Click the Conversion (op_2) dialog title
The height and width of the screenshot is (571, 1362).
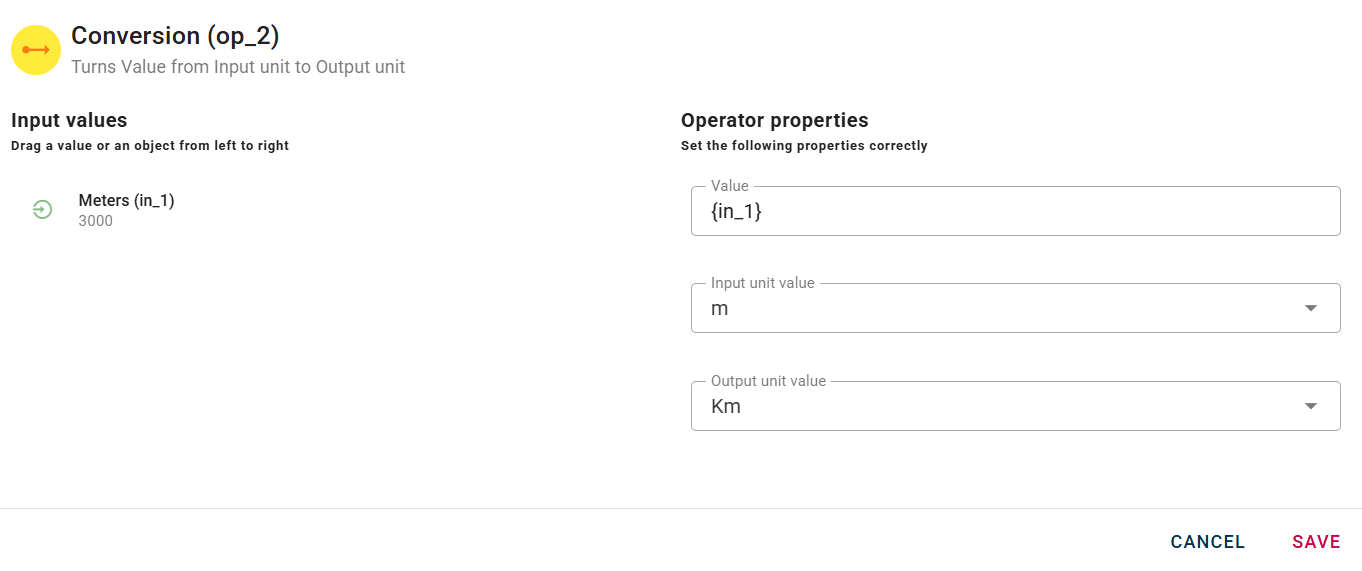point(175,37)
